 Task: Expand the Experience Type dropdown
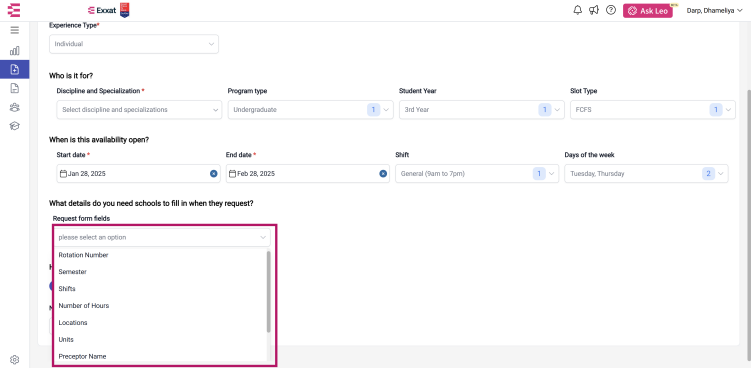[134, 44]
